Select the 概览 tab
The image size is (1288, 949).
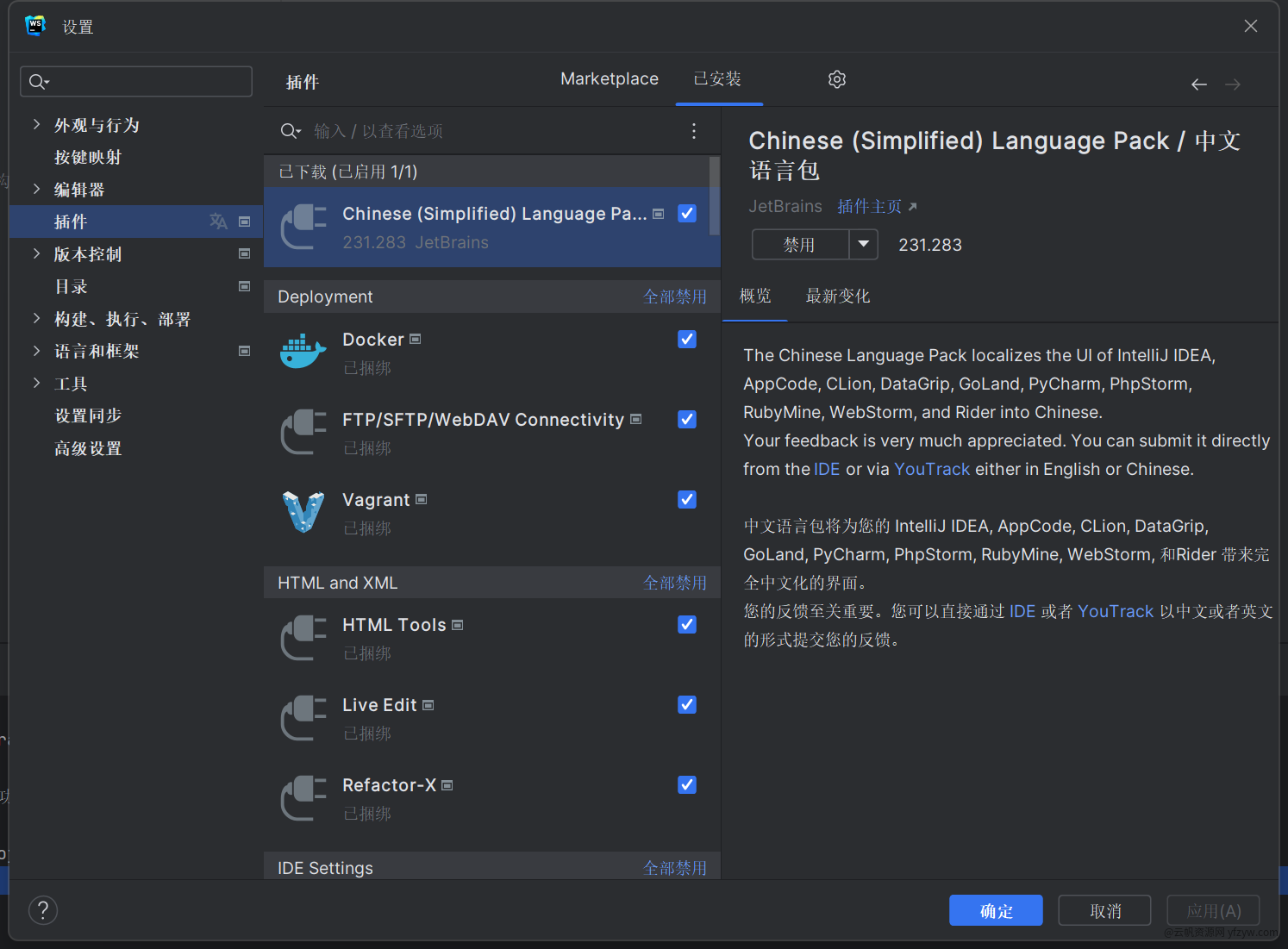click(755, 296)
